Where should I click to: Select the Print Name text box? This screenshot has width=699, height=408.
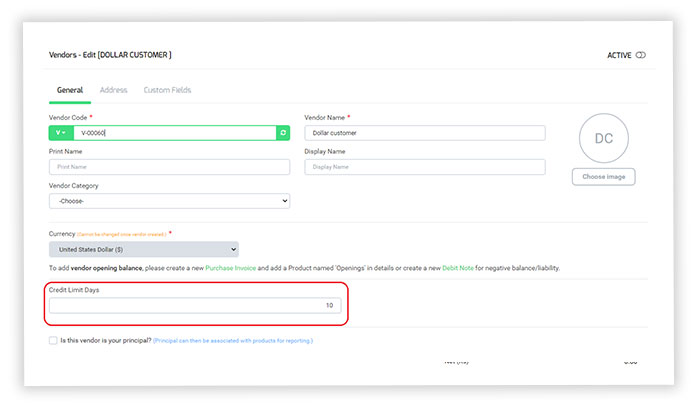(x=169, y=167)
